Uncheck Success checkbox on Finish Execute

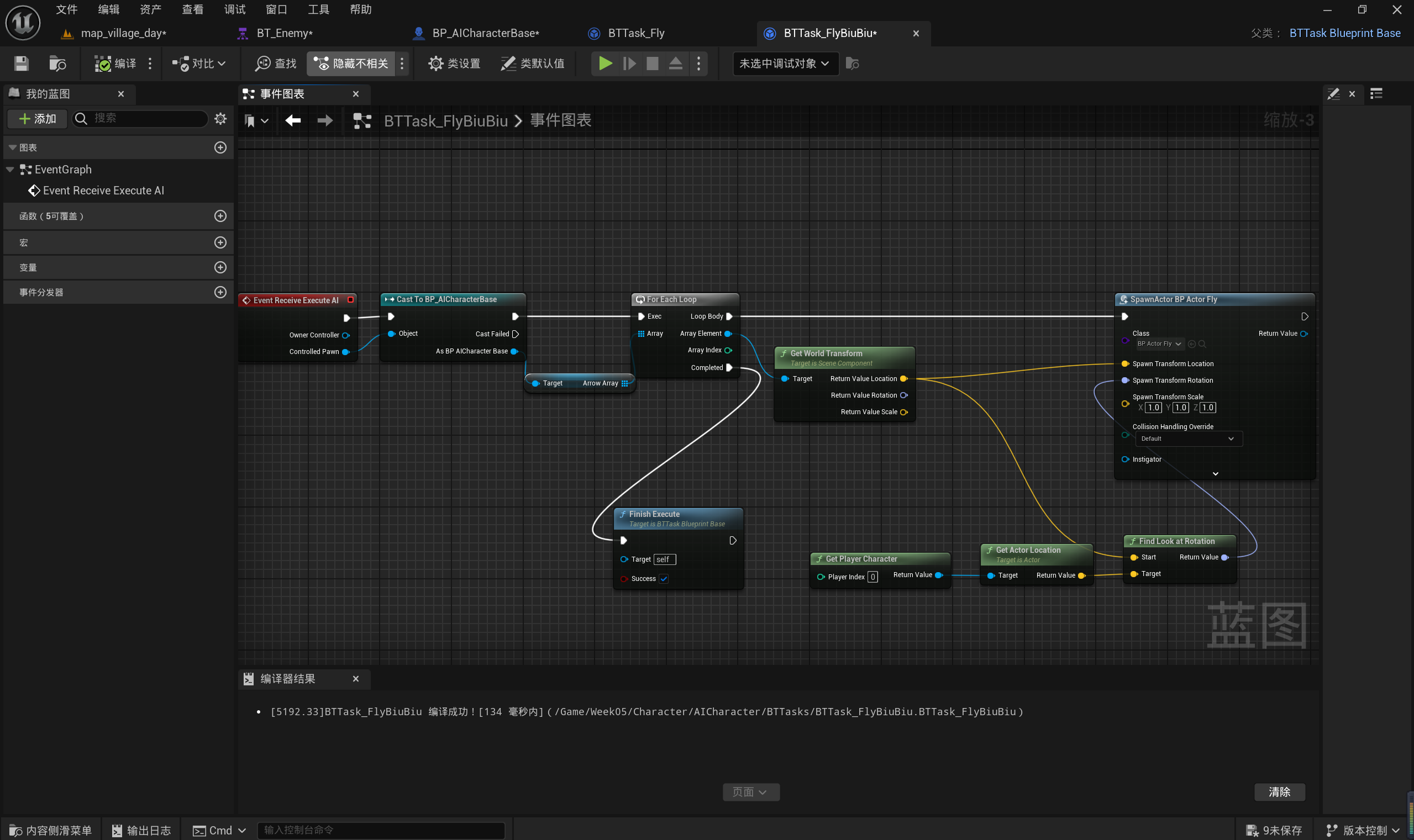click(x=664, y=578)
